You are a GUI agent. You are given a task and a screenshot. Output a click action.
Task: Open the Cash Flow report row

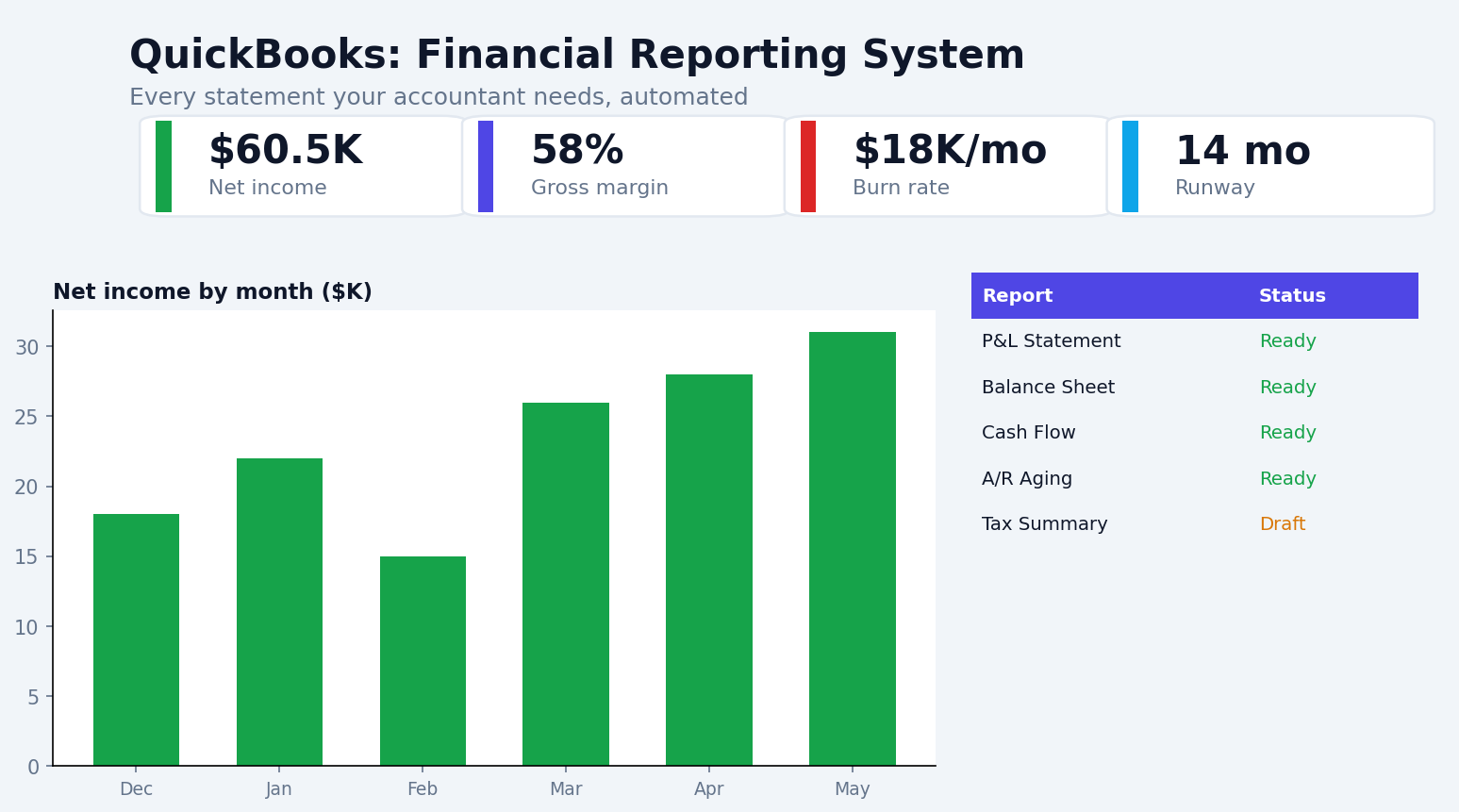1195,433
